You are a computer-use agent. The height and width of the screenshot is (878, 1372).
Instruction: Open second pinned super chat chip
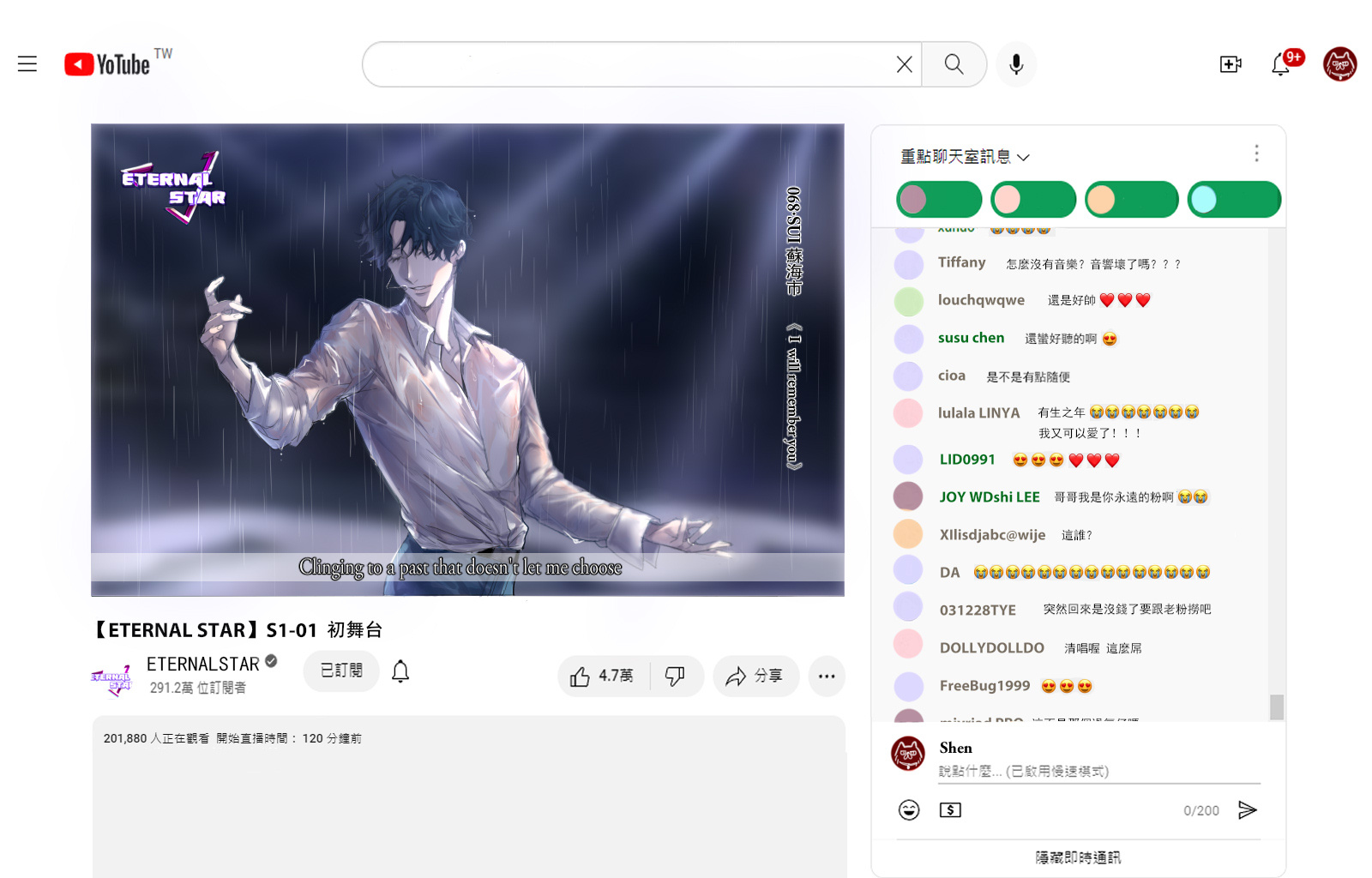click(1033, 200)
